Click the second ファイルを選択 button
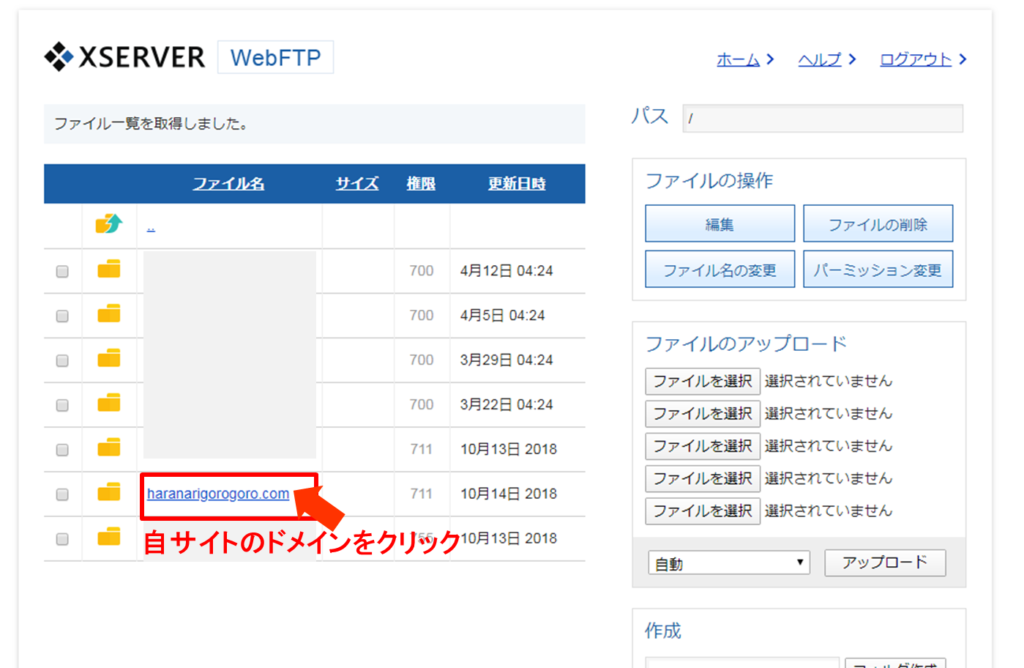The width and height of the screenshot is (1024, 668). pyautogui.click(x=703, y=413)
